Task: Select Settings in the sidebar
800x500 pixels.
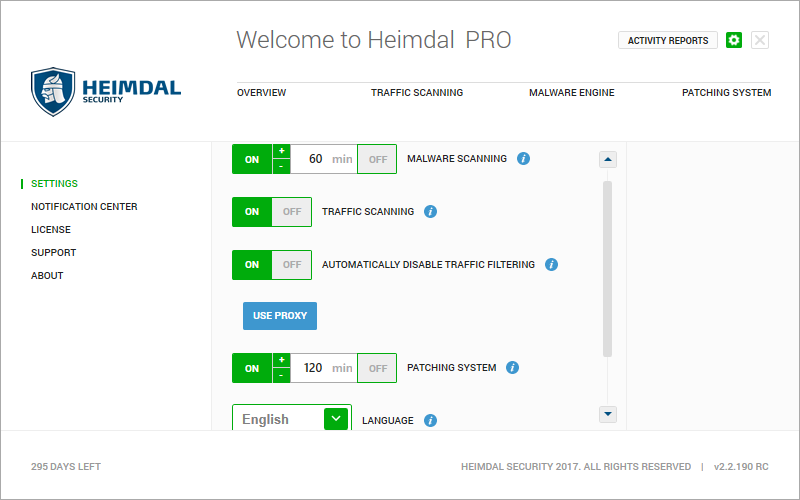Action: pos(54,184)
